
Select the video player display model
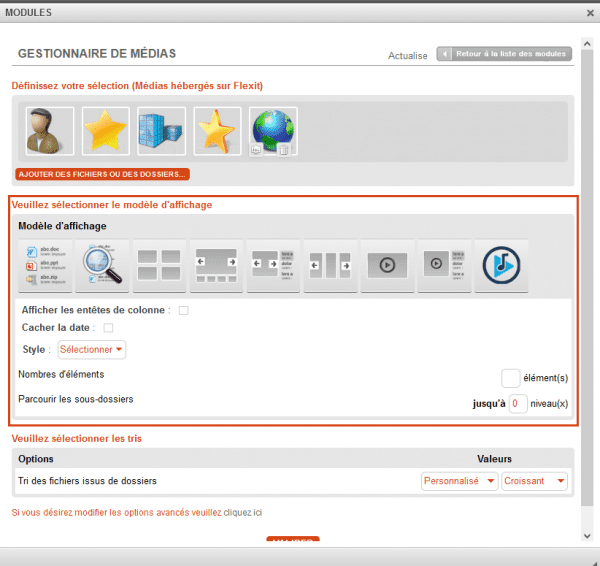pos(387,266)
